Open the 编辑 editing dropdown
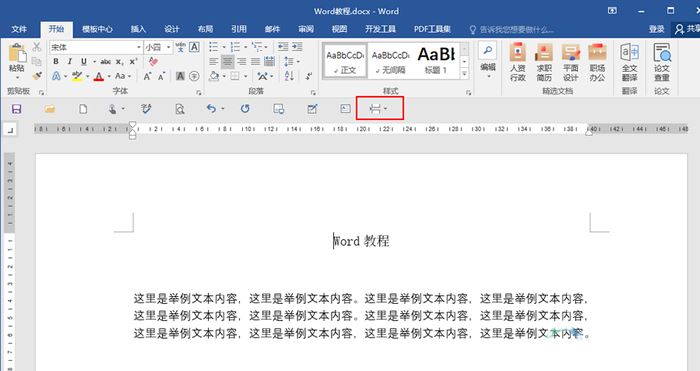 point(488,61)
